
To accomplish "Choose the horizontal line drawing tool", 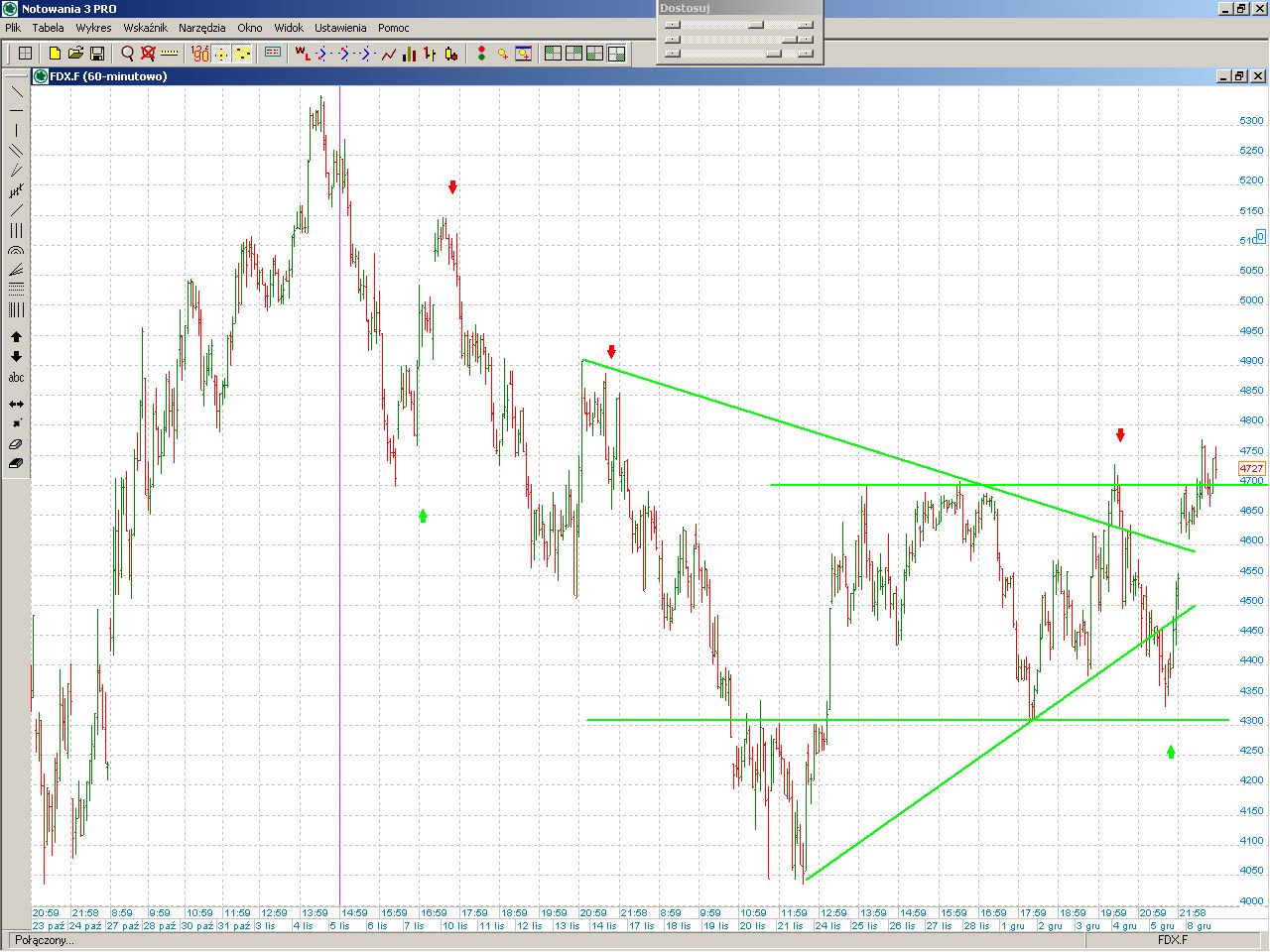I will click(x=16, y=110).
